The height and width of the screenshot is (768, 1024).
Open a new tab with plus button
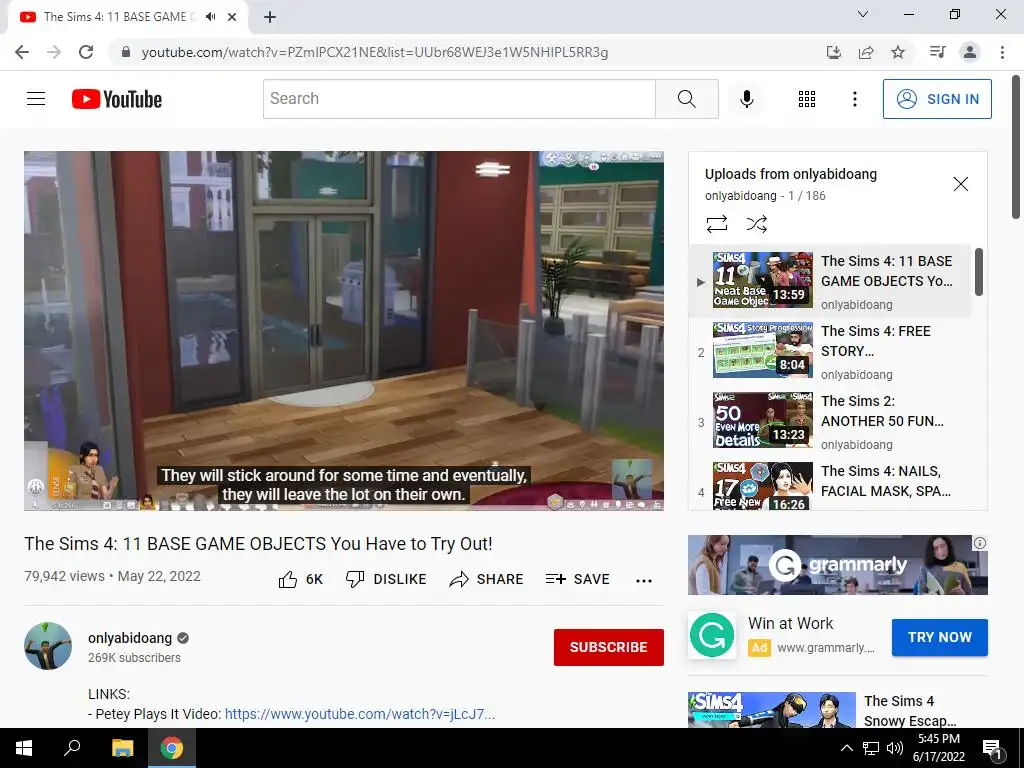[x=270, y=17]
